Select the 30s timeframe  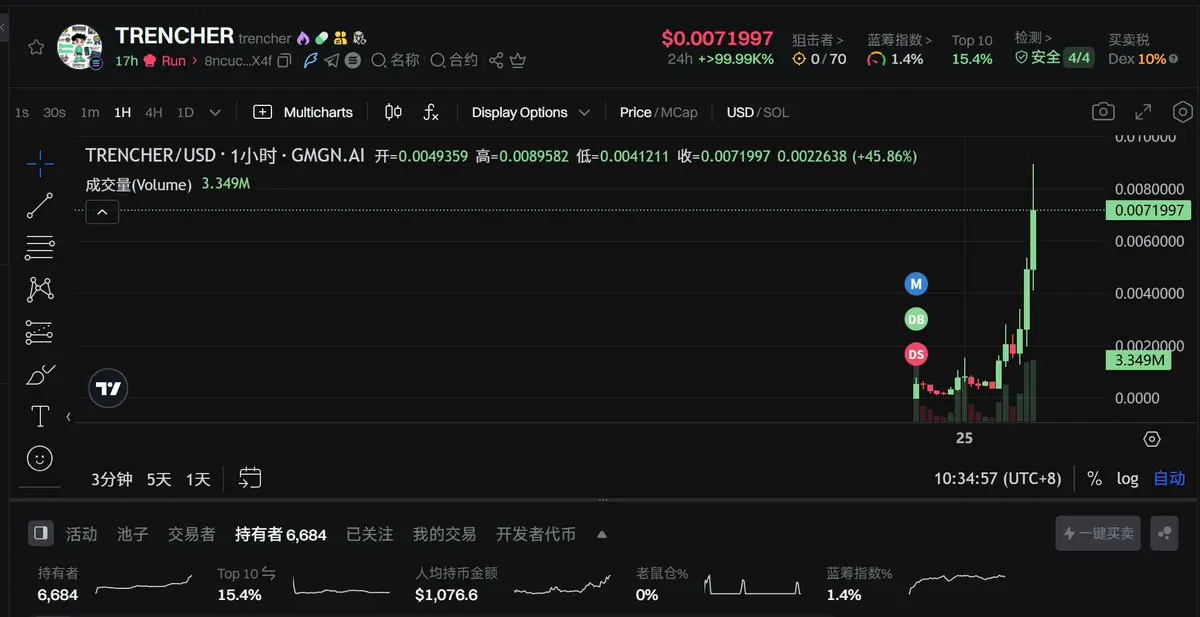tap(54, 113)
